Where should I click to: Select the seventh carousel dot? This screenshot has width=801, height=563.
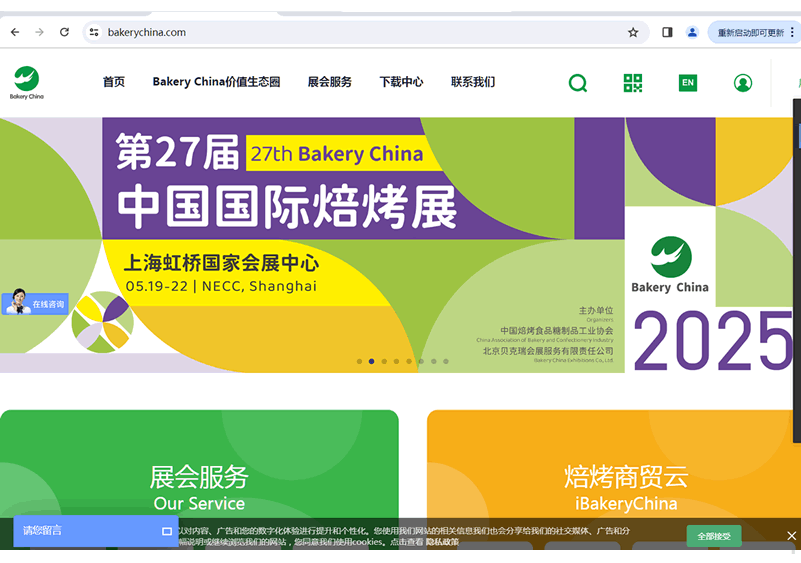[434, 361]
